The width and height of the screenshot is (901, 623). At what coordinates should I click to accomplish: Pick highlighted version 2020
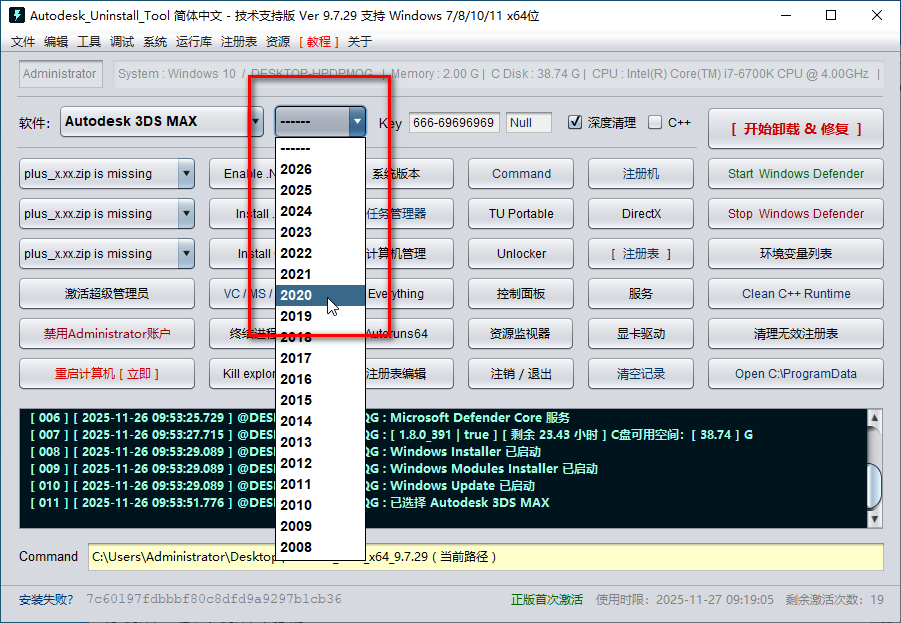(x=320, y=295)
